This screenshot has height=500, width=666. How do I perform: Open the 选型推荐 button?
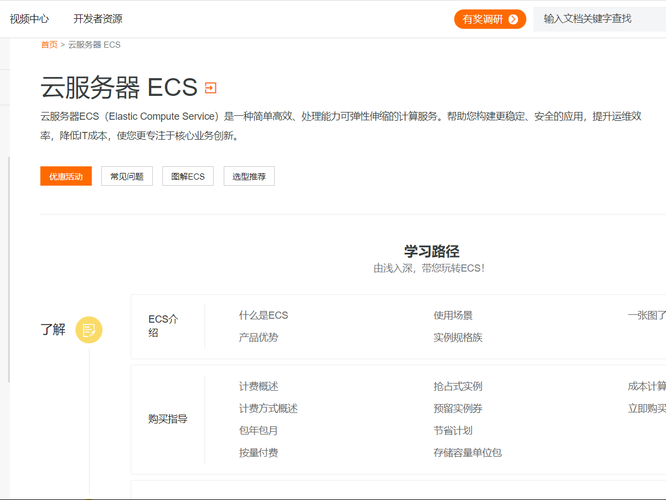(249, 176)
